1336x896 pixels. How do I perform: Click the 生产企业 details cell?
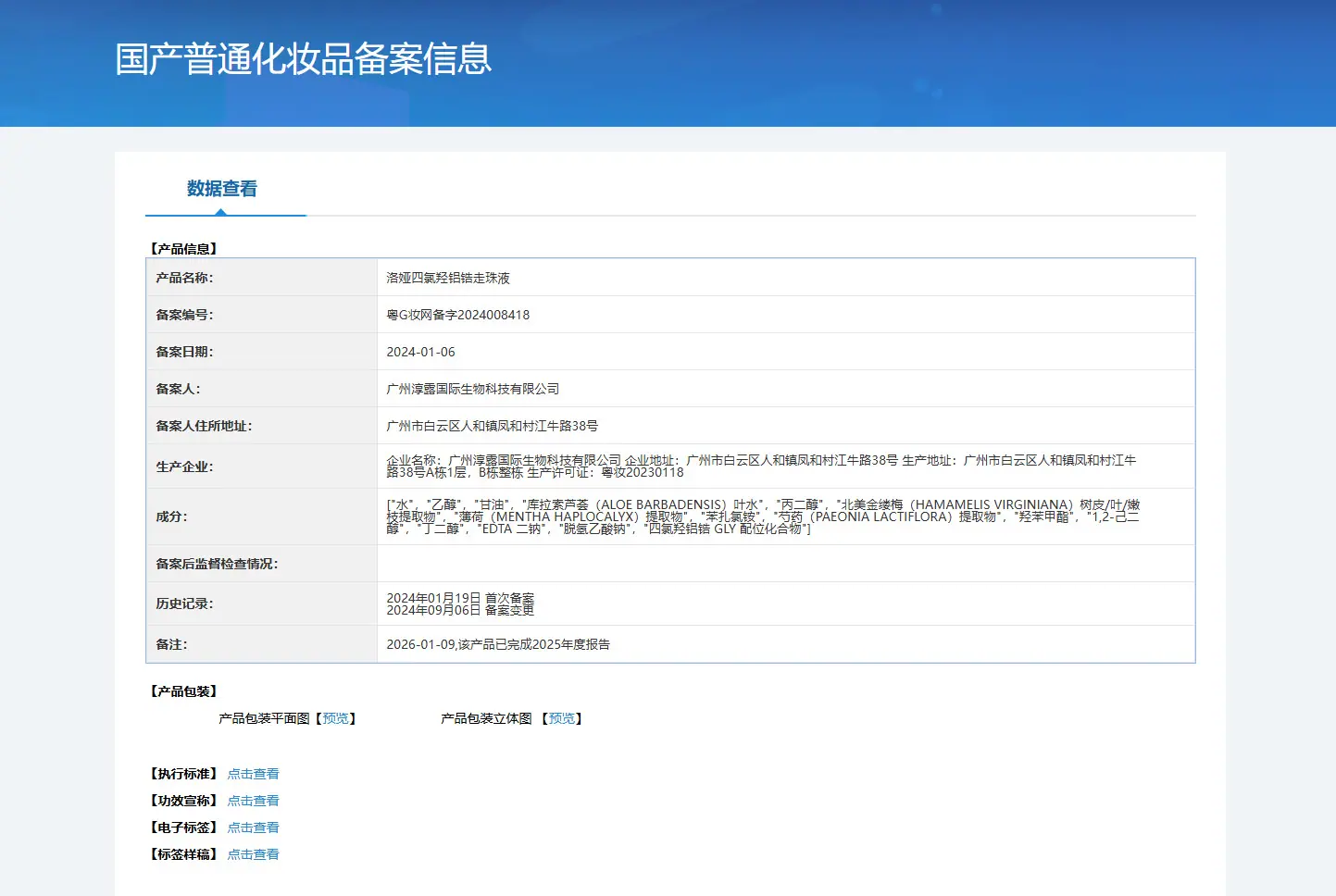[x=786, y=467]
